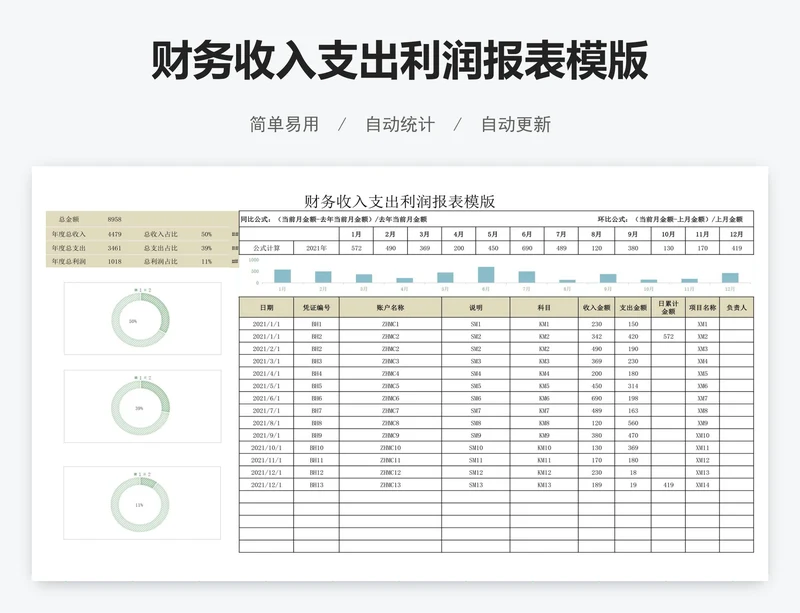Select the annual income value 4479
Screen dimensions: 800x613
pos(114,234)
